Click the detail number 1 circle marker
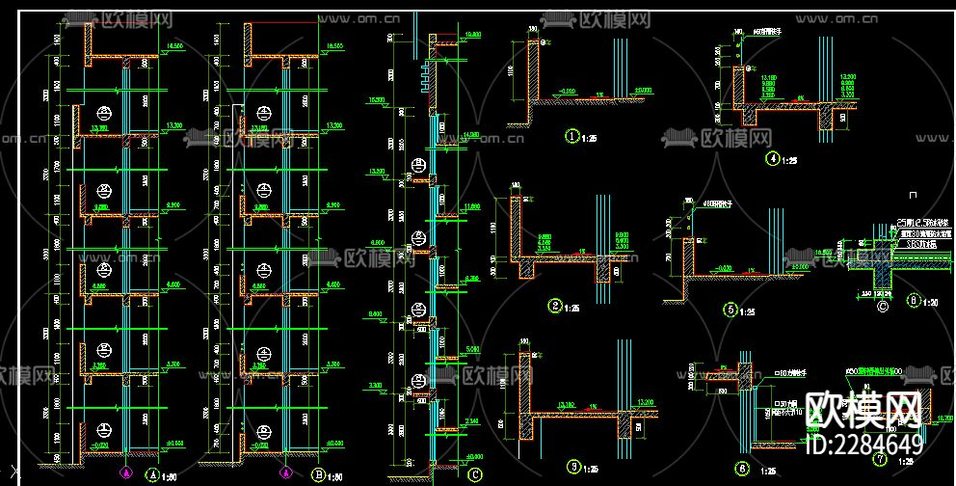956x486 pixels. [572, 137]
